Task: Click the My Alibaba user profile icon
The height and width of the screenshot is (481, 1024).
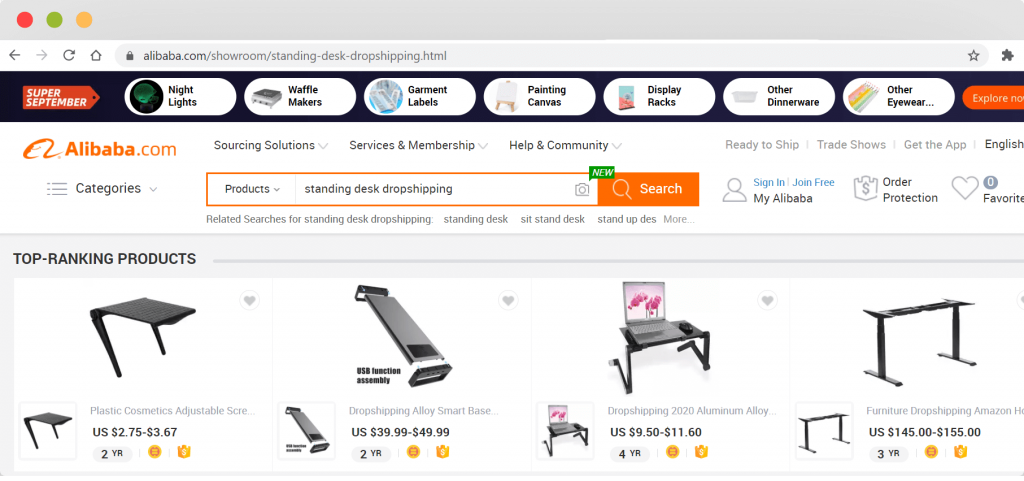Action: tap(735, 190)
